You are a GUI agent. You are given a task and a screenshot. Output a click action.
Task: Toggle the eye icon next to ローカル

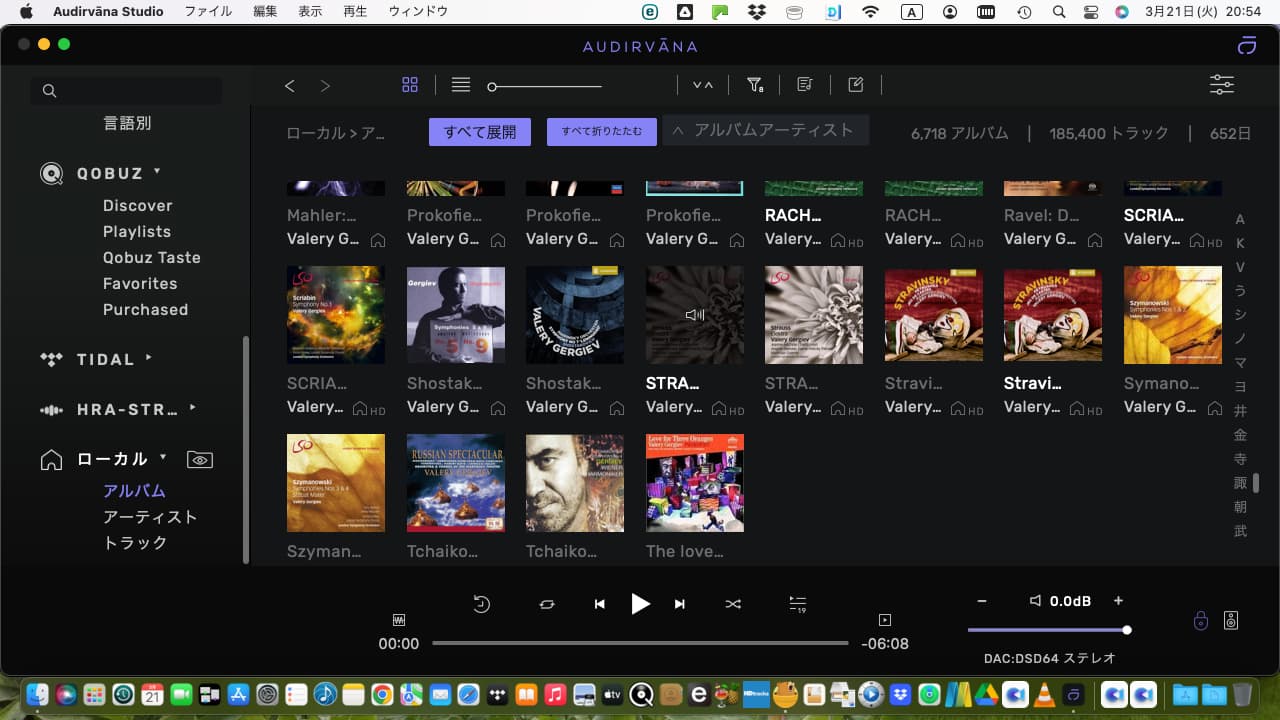[200, 460]
